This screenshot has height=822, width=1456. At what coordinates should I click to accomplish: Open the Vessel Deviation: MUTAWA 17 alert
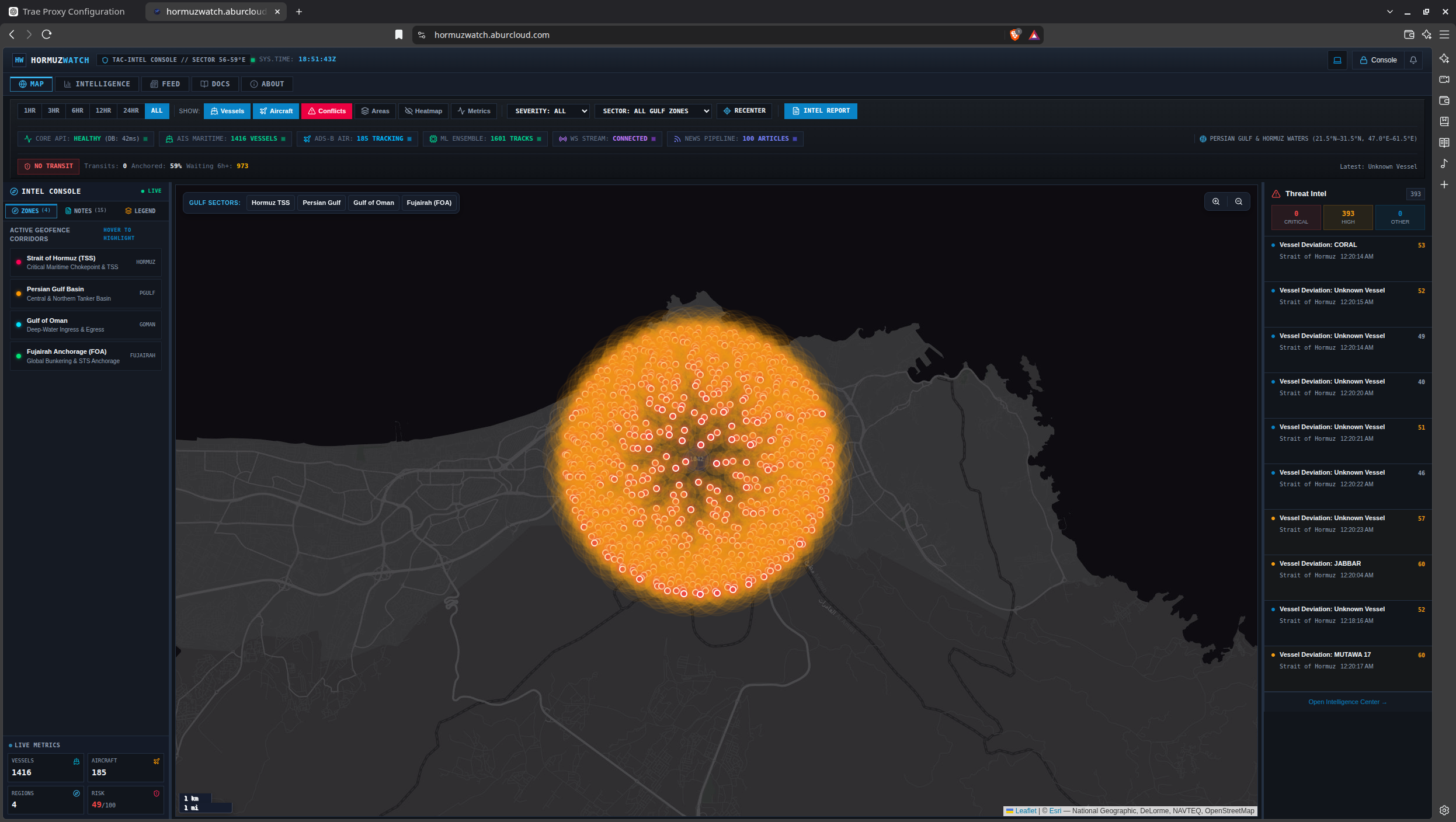click(1348, 668)
